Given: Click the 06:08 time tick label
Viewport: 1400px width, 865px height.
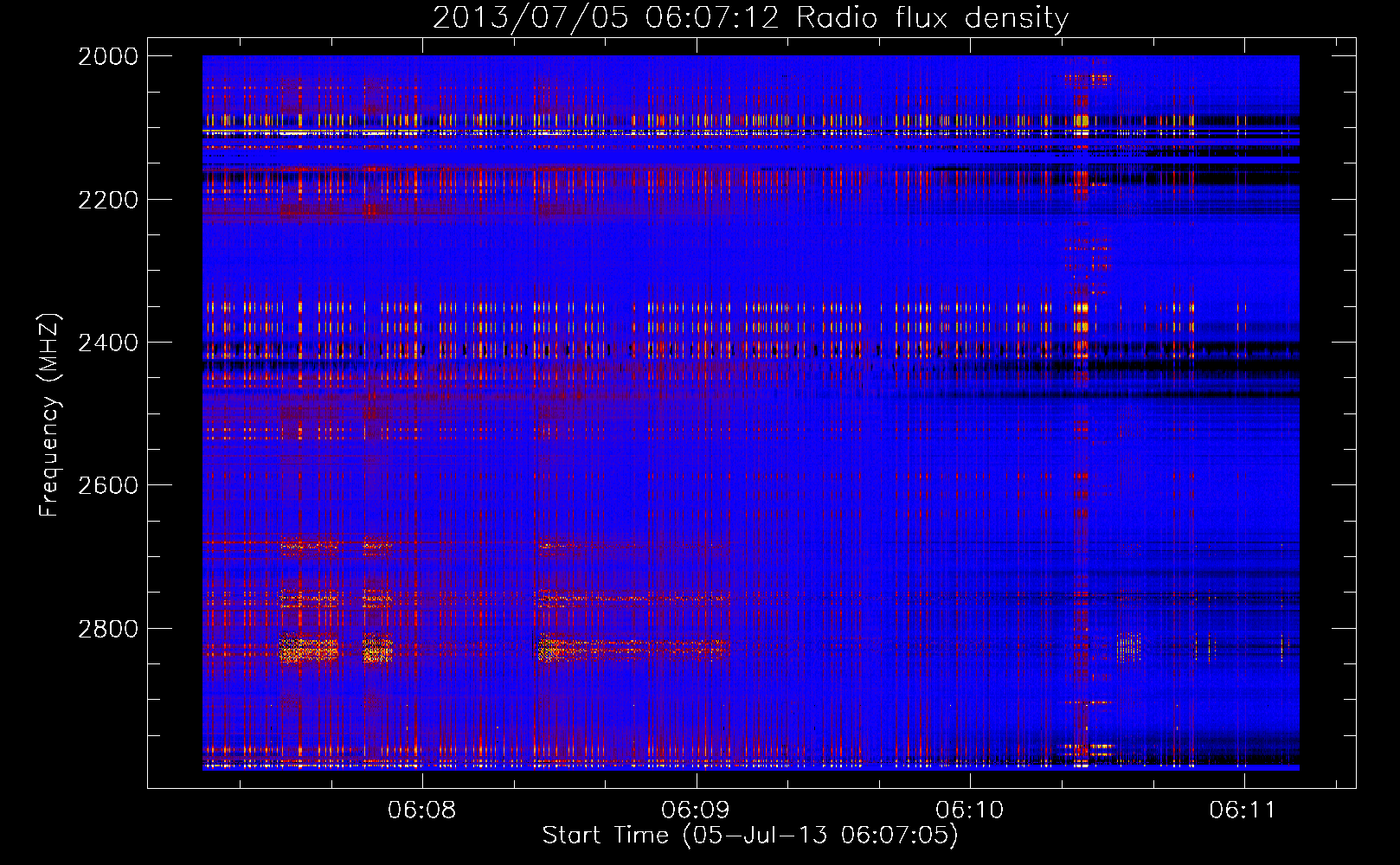Looking at the screenshot, I should tap(421, 811).
